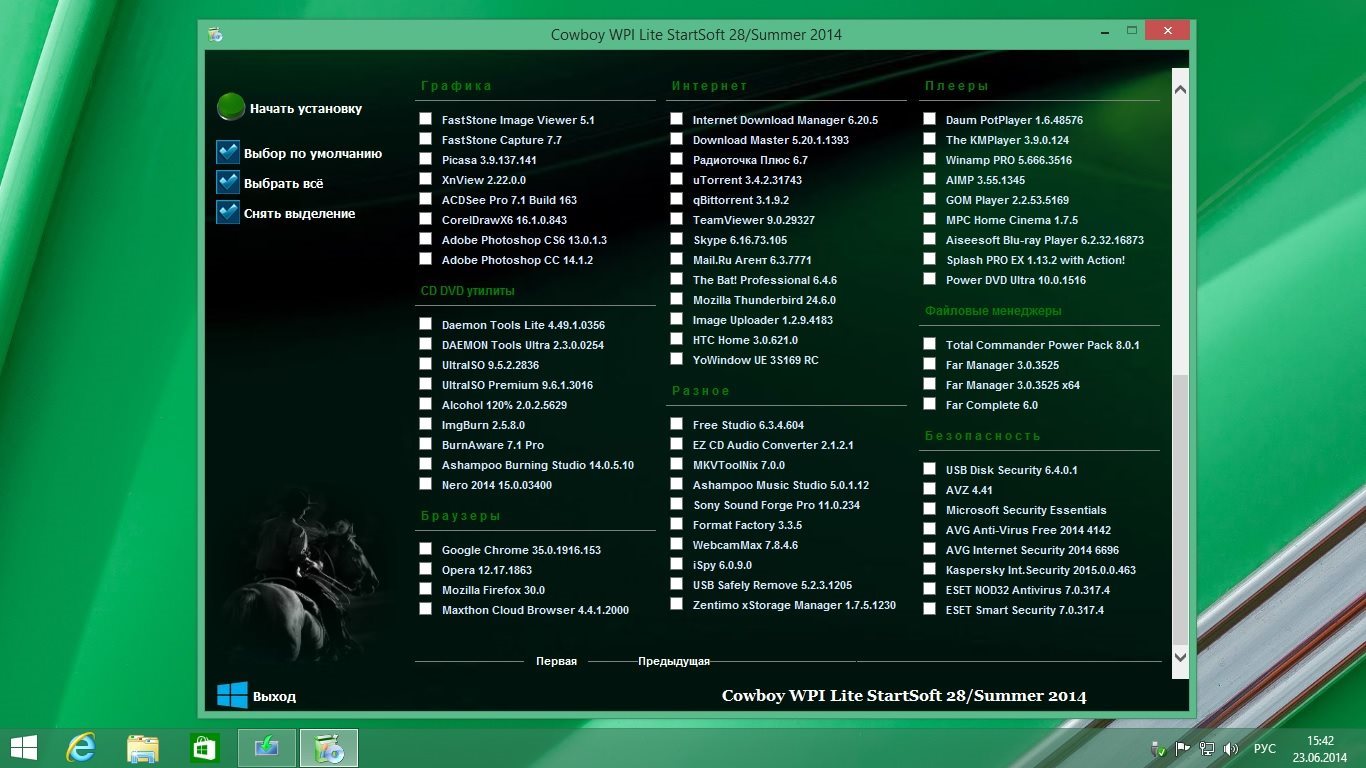The height and width of the screenshot is (768, 1366).
Task: Enable the uTorrent 3.4.2.31743 checkbox
Action: (x=677, y=179)
